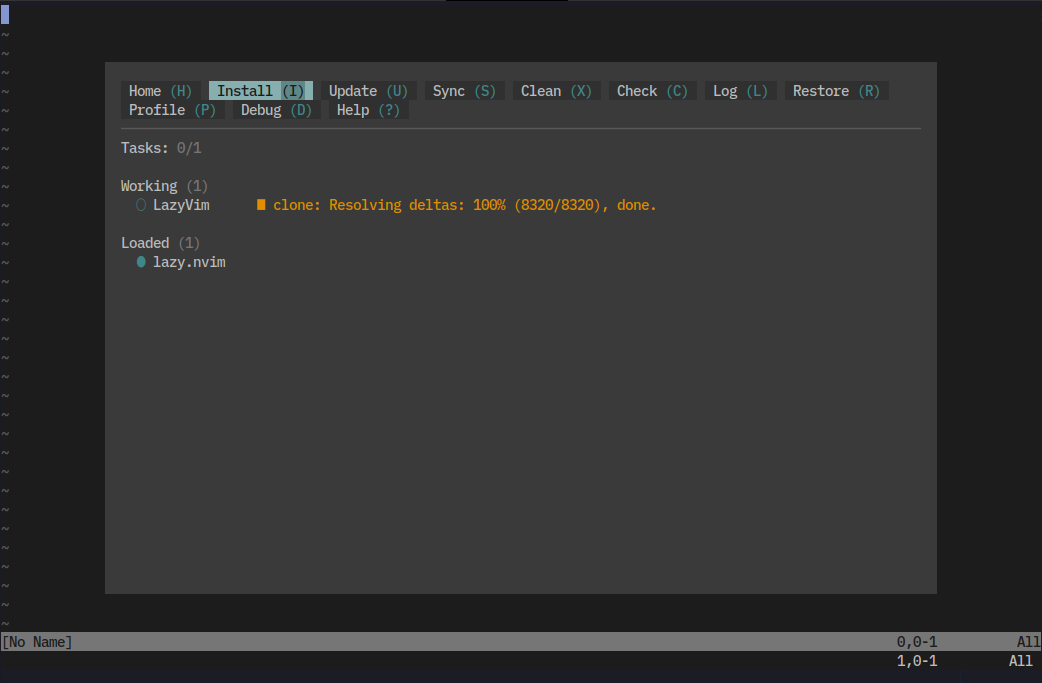1042x683 pixels.
Task: Click the filled dot icon beside lazy.nvim
Action: 141,262
